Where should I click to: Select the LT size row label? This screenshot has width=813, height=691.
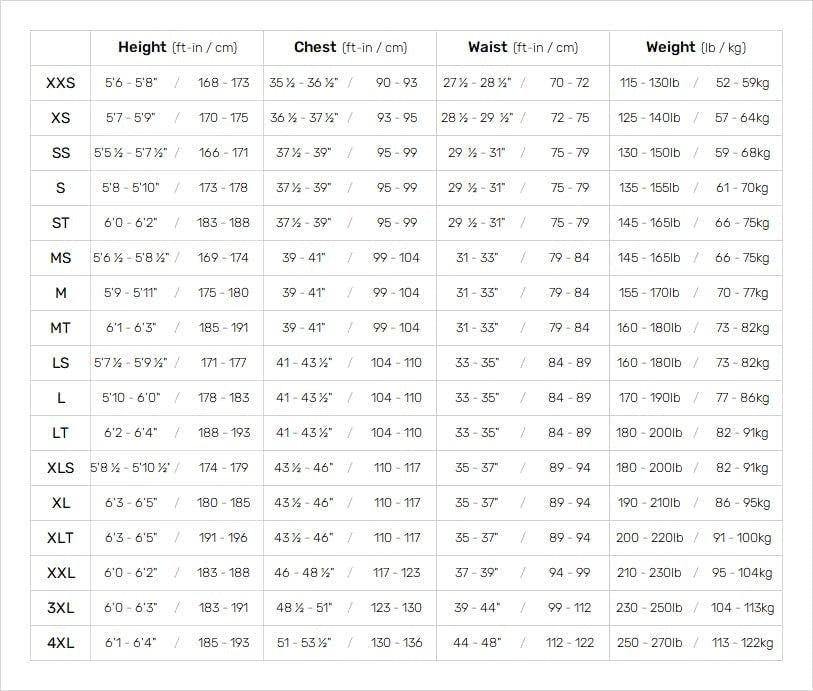[x=61, y=433]
